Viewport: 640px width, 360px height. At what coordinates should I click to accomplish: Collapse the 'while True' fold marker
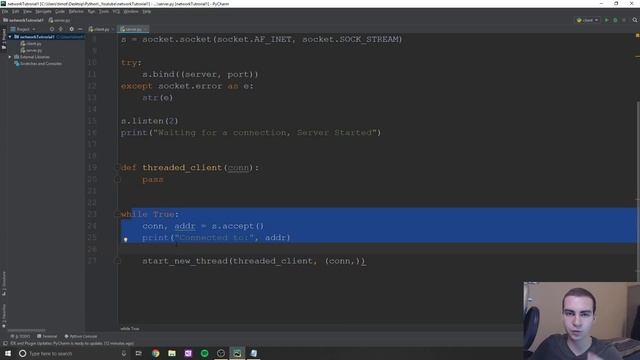coord(118,214)
